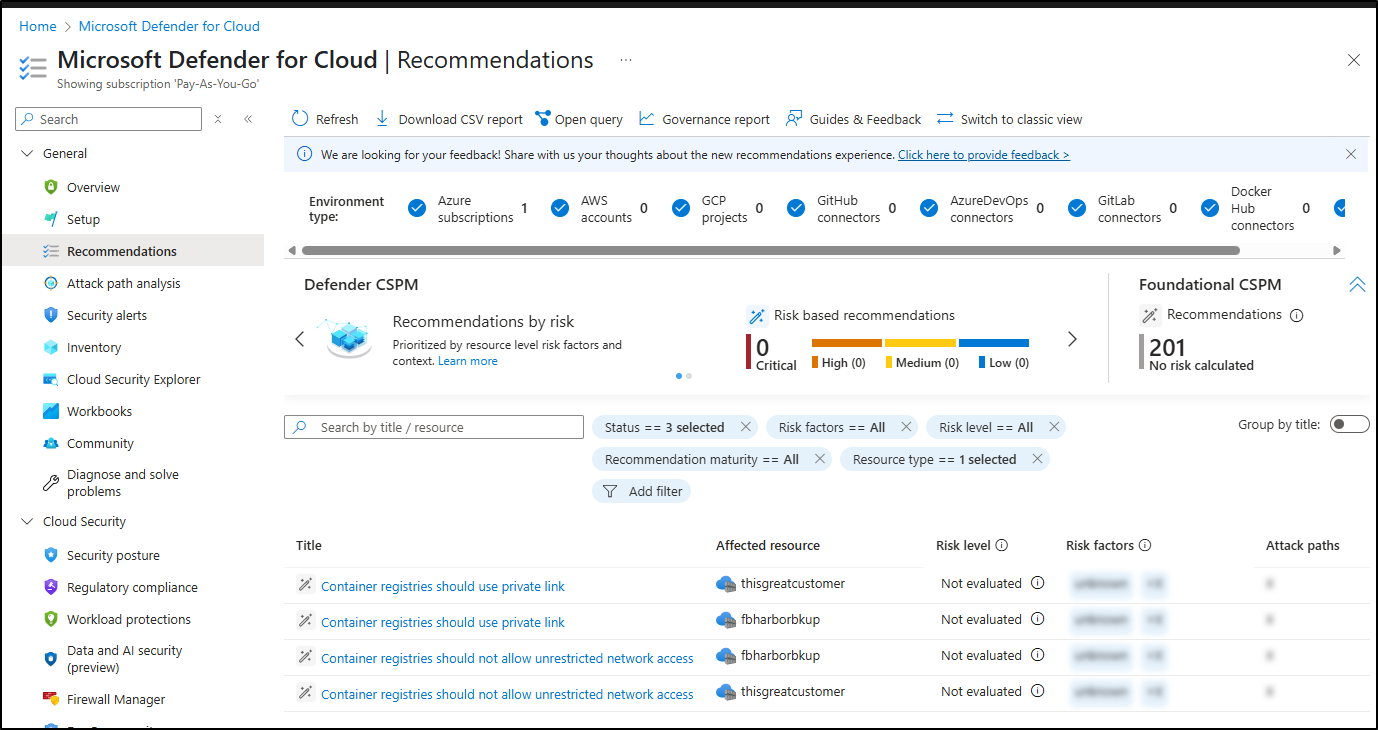The height and width of the screenshot is (730, 1378).
Task: Uncheck the GCP projects environment filter
Action: click(681, 208)
